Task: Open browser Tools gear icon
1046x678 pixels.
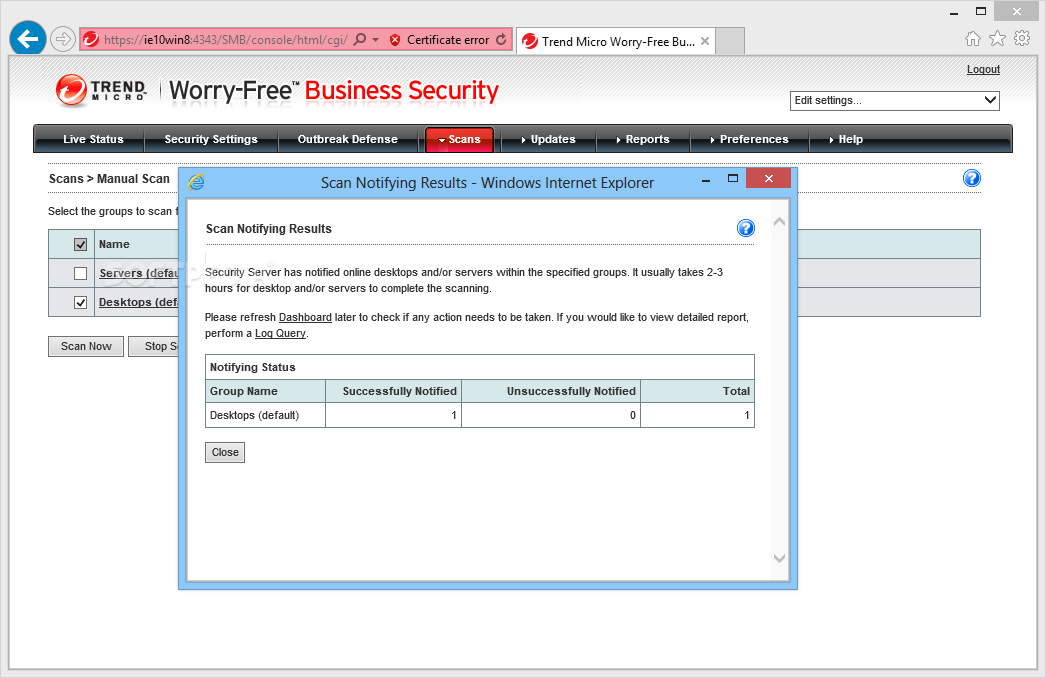Action: 1022,38
